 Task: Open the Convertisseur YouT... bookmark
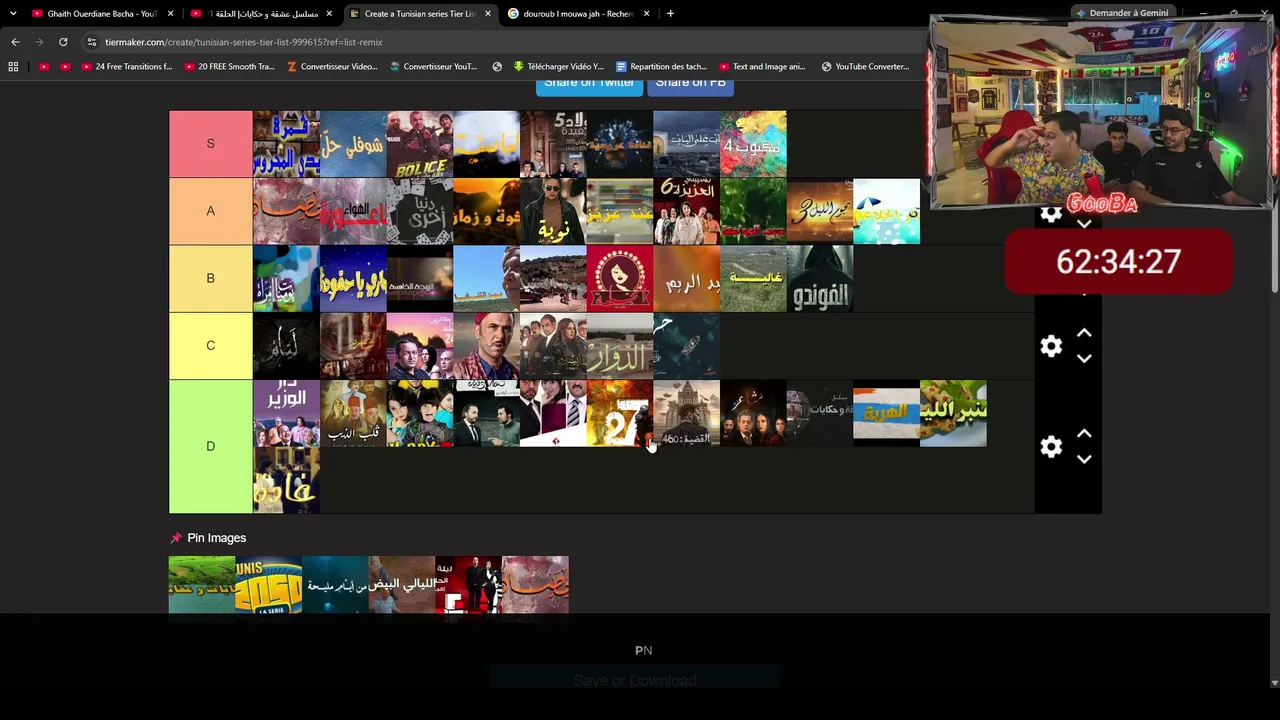[434, 67]
